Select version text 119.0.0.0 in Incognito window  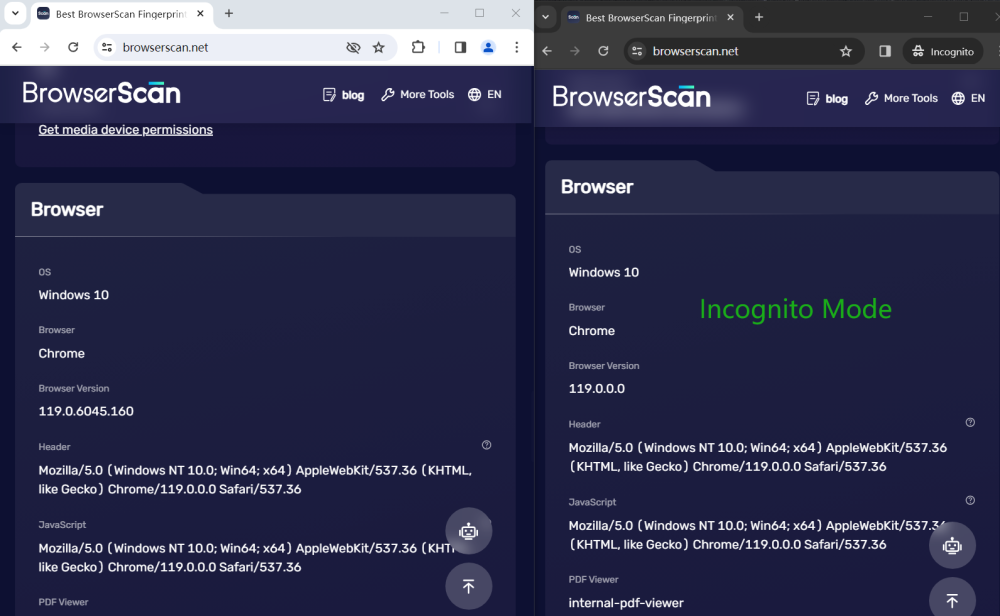597,388
